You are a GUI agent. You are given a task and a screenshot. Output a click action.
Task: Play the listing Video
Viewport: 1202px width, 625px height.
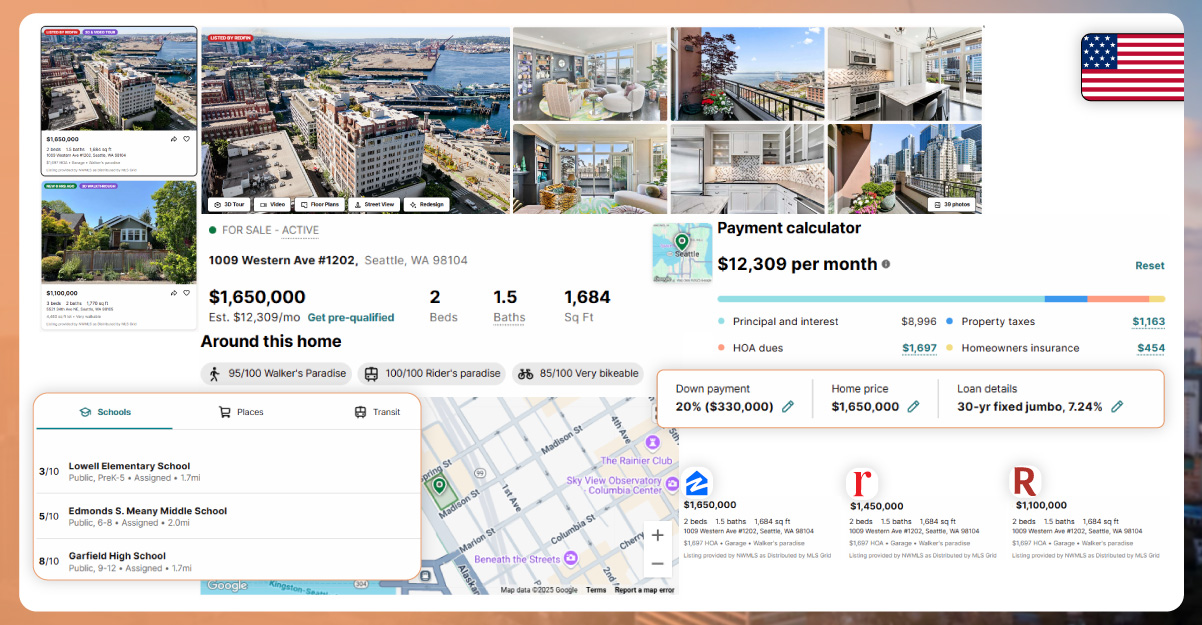tap(272, 203)
